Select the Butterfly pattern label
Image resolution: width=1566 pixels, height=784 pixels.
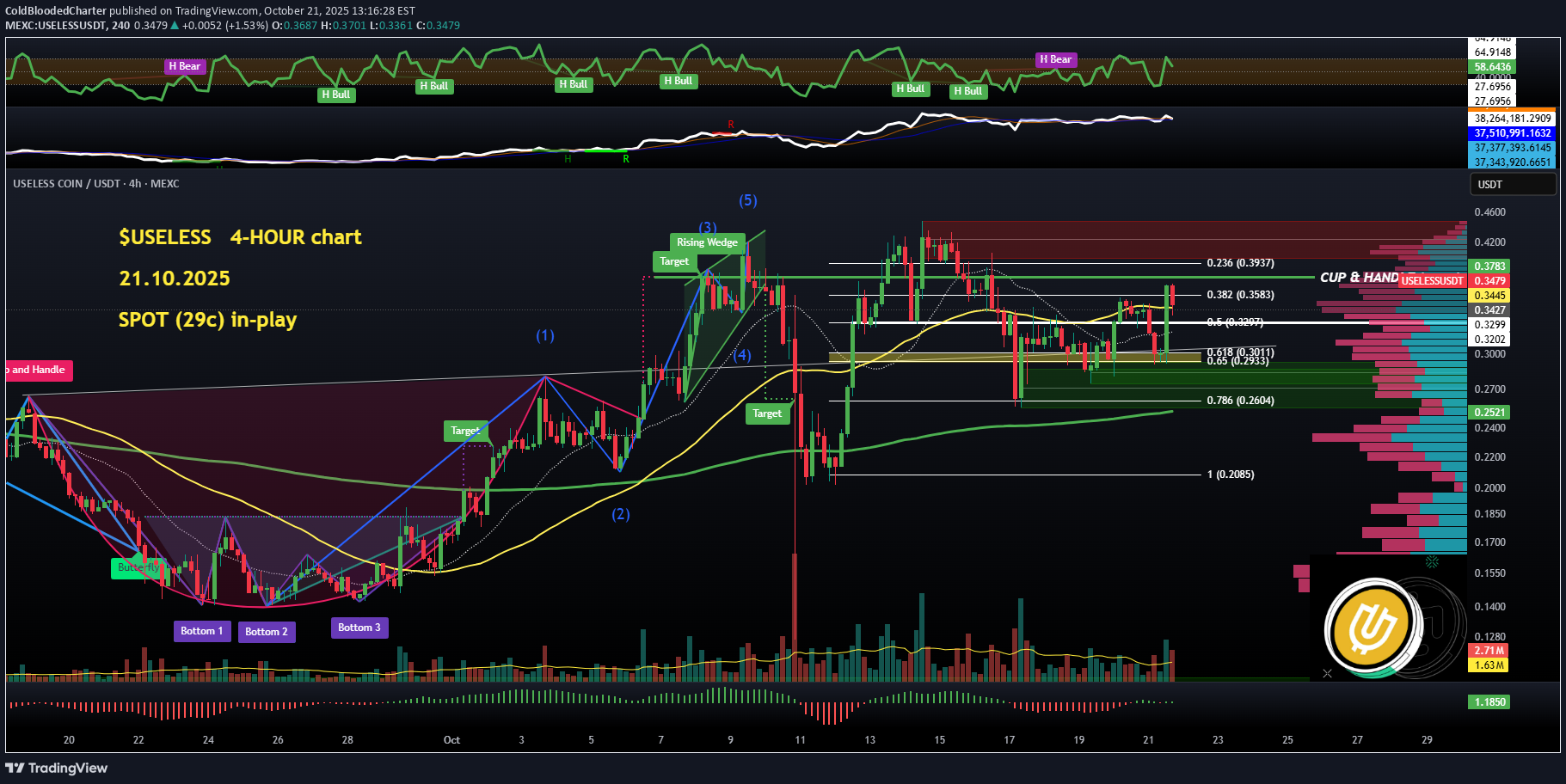(x=138, y=567)
